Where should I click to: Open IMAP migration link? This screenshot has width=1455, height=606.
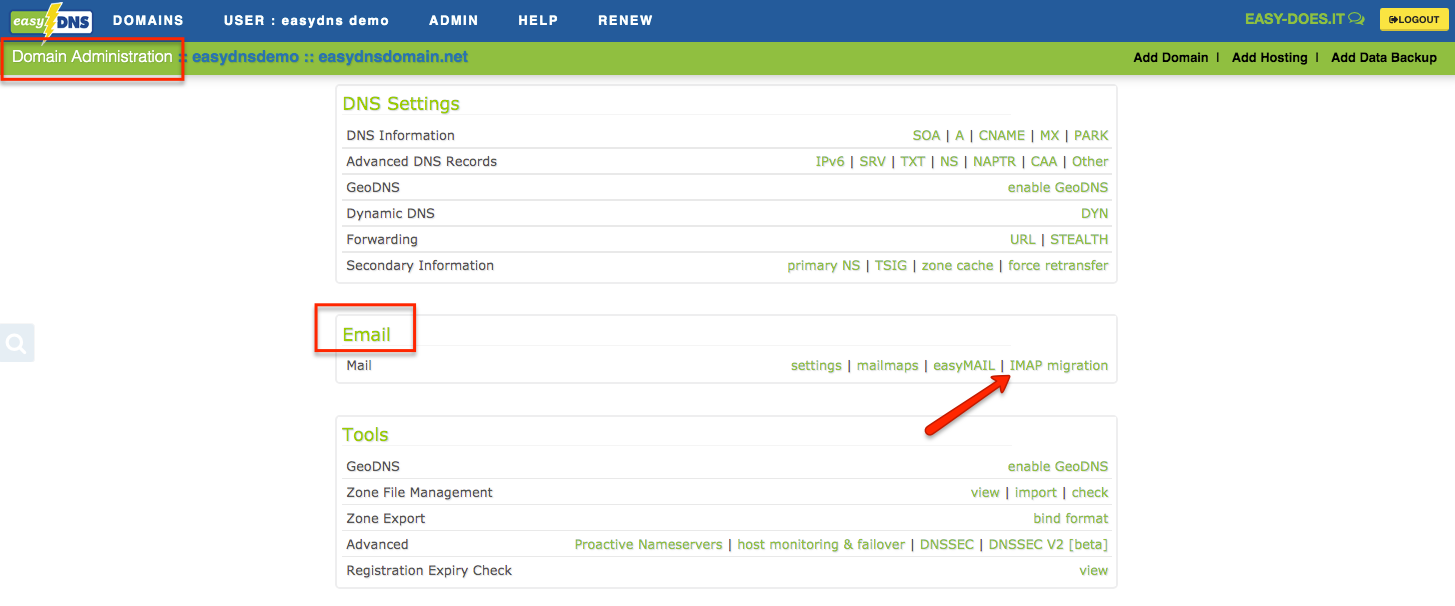click(x=1059, y=366)
